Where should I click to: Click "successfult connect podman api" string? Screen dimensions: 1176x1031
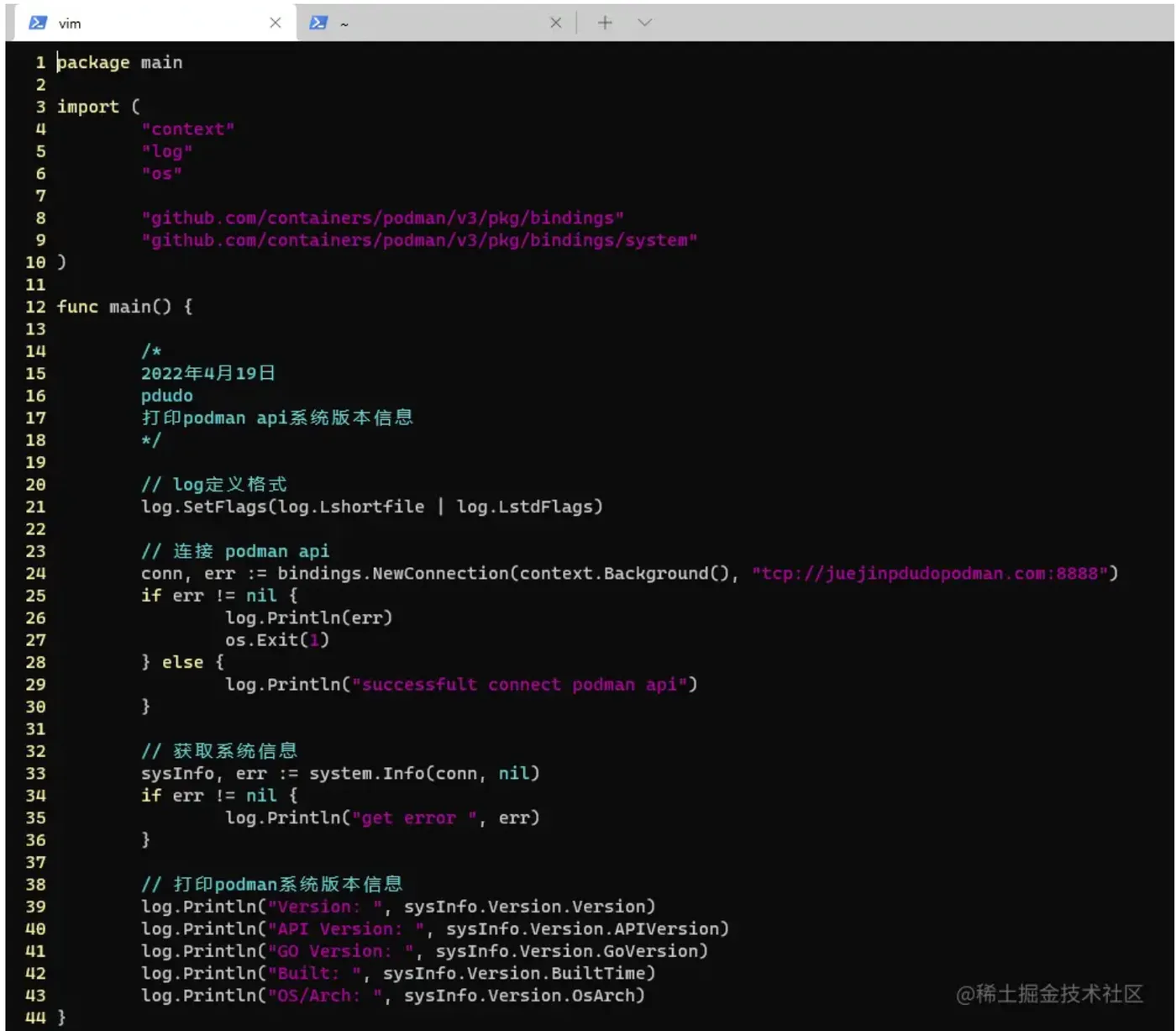(x=520, y=685)
